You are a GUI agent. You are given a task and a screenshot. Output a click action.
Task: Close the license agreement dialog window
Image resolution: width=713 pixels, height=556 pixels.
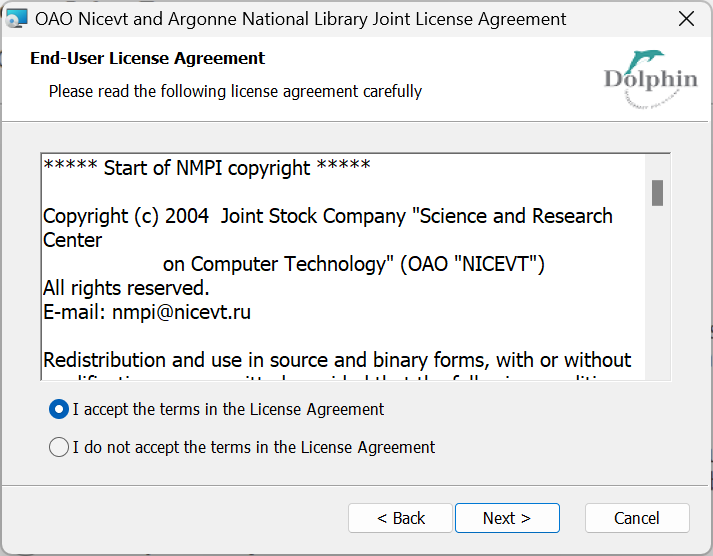tap(686, 19)
